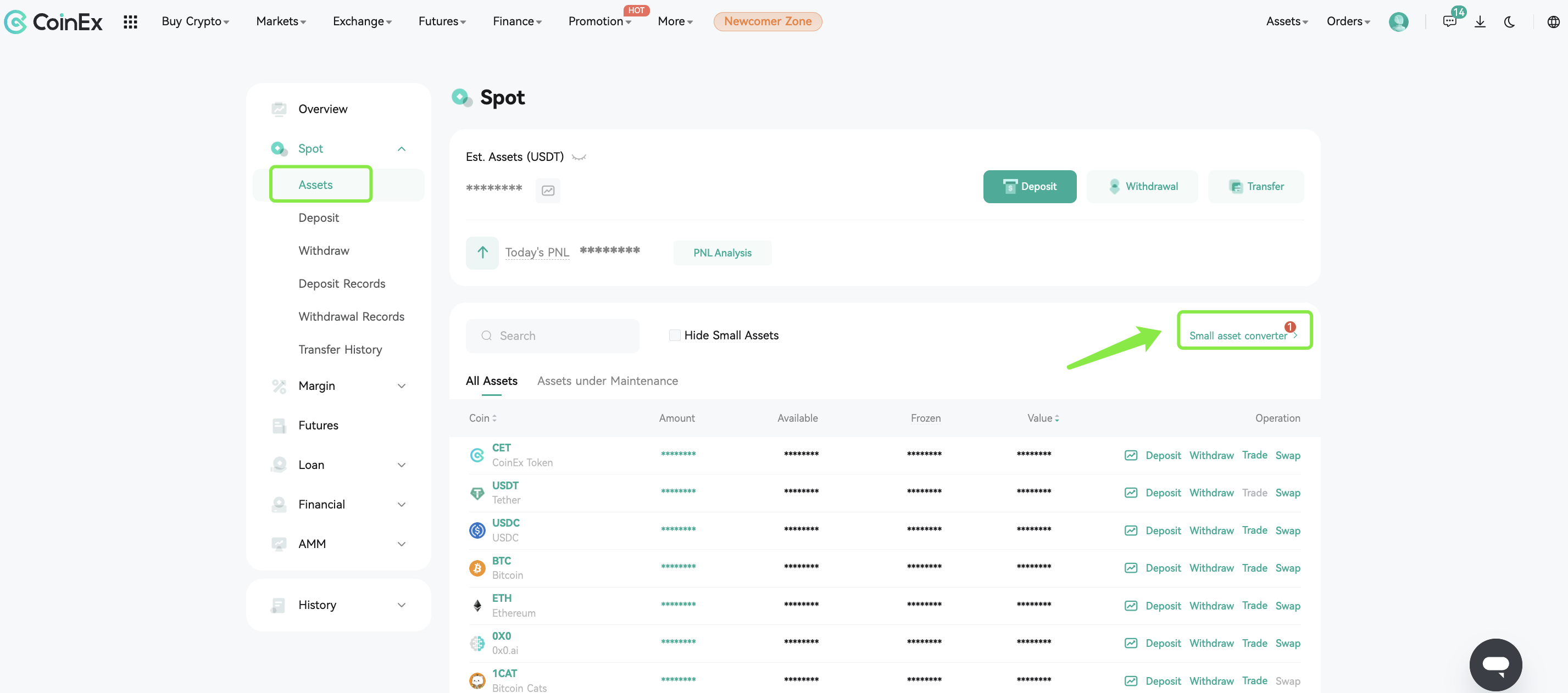The width and height of the screenshot is (1568, 693).
Task: Open the Exchange dropdown menu
Action: [x=362, y=21]
